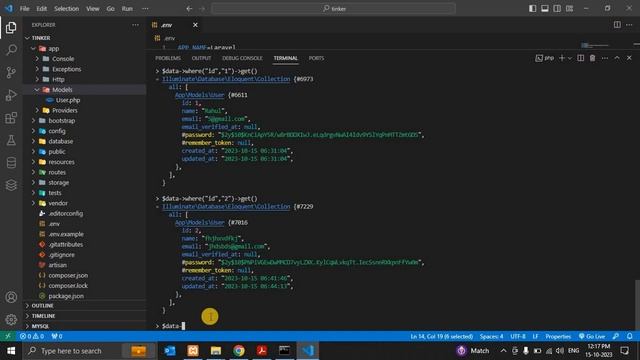Open the artisan file

point(58,265)
